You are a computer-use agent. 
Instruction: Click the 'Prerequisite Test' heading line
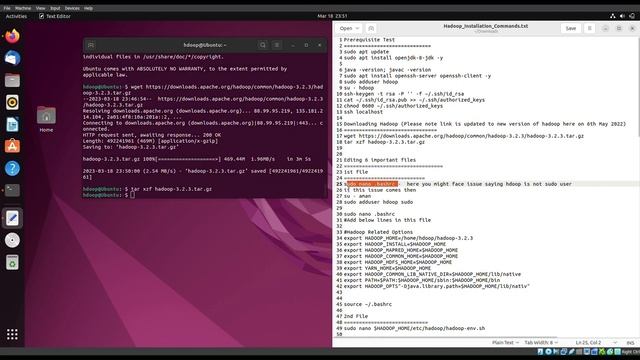(x=369, y=40)
